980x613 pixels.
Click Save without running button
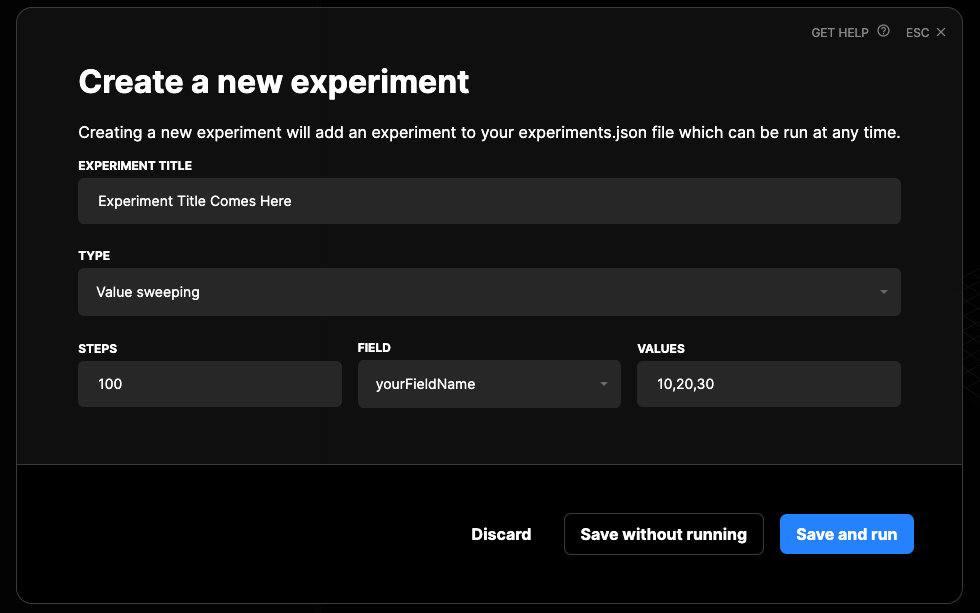click(663, 534)
